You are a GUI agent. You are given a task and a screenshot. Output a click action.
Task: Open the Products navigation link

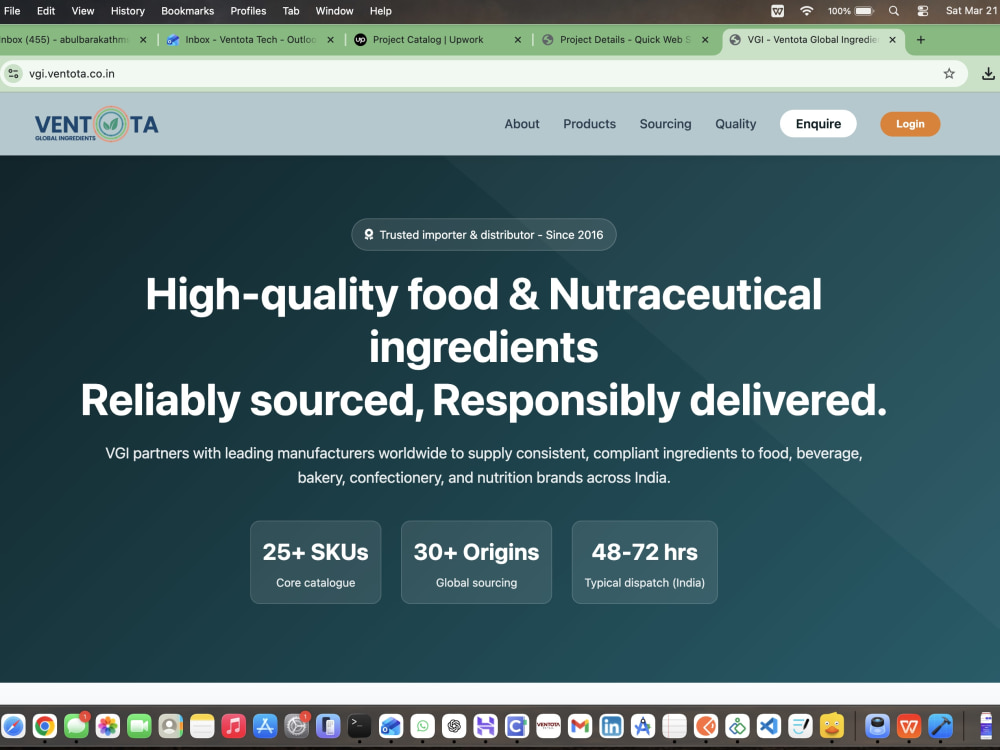coord(589,124)
